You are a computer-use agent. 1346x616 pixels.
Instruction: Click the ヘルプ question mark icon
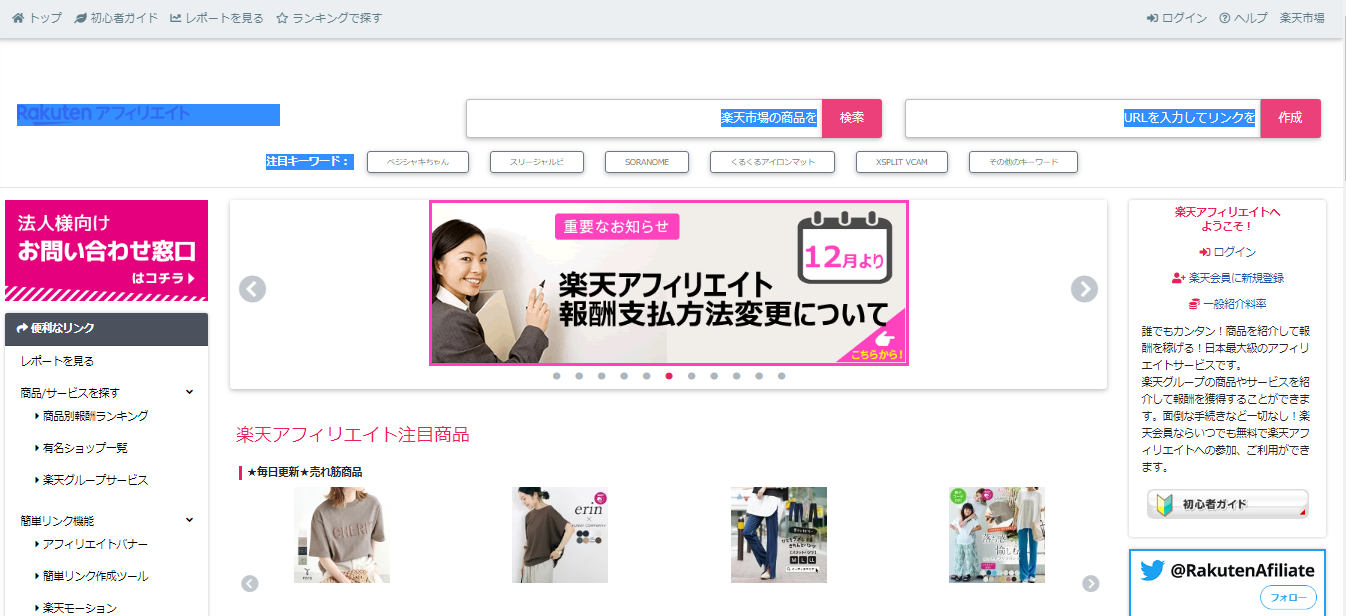point(1224,18)
